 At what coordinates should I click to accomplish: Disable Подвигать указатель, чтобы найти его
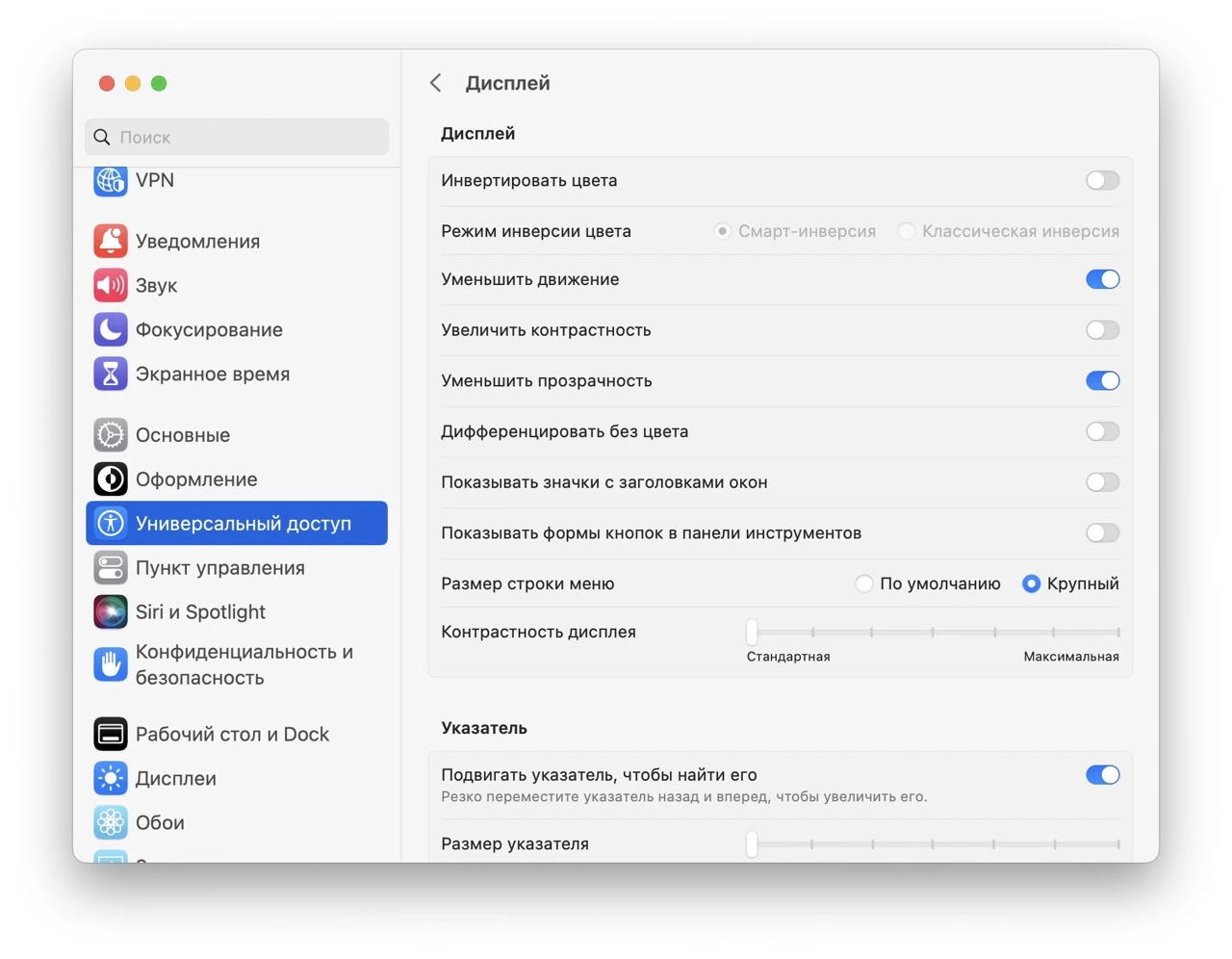pos(1102,774)
